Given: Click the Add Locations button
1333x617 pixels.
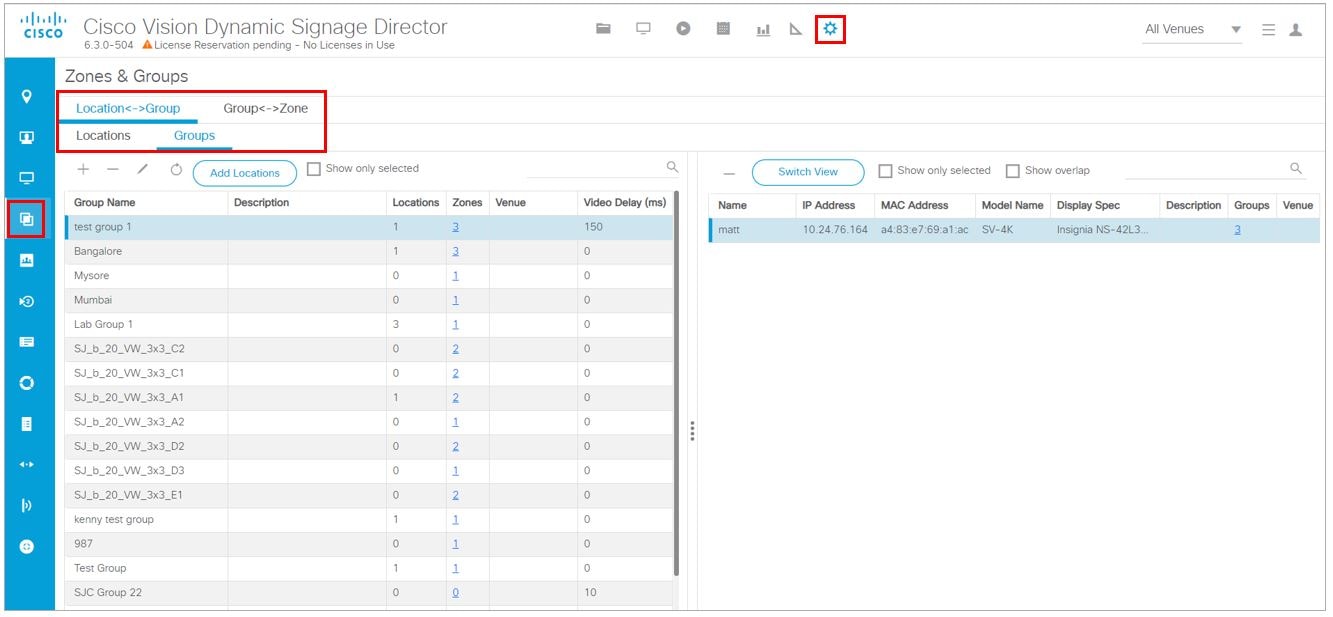Looking at the screenshot, I should (245, 172).
